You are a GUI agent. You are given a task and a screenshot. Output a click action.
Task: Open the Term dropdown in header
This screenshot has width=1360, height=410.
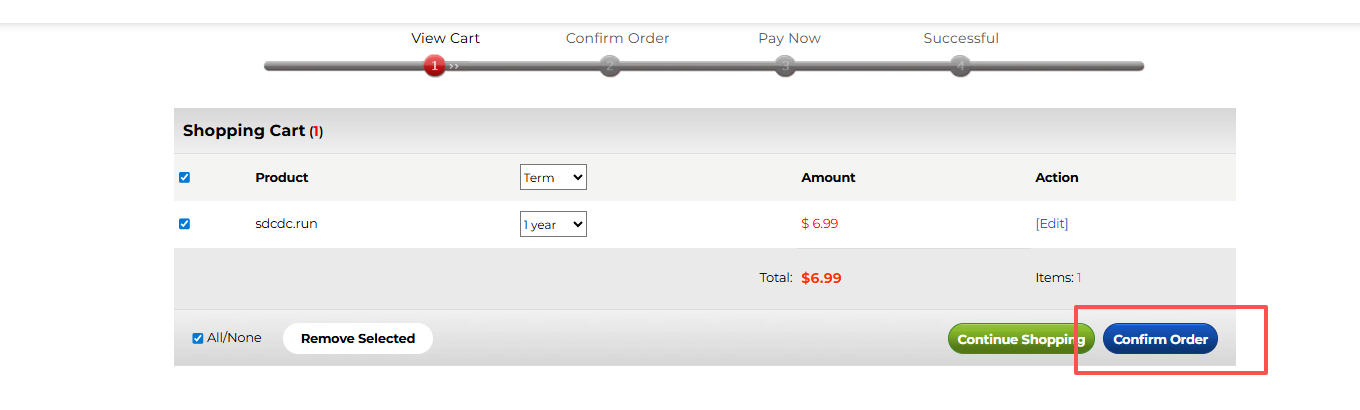tap(553, 178)
